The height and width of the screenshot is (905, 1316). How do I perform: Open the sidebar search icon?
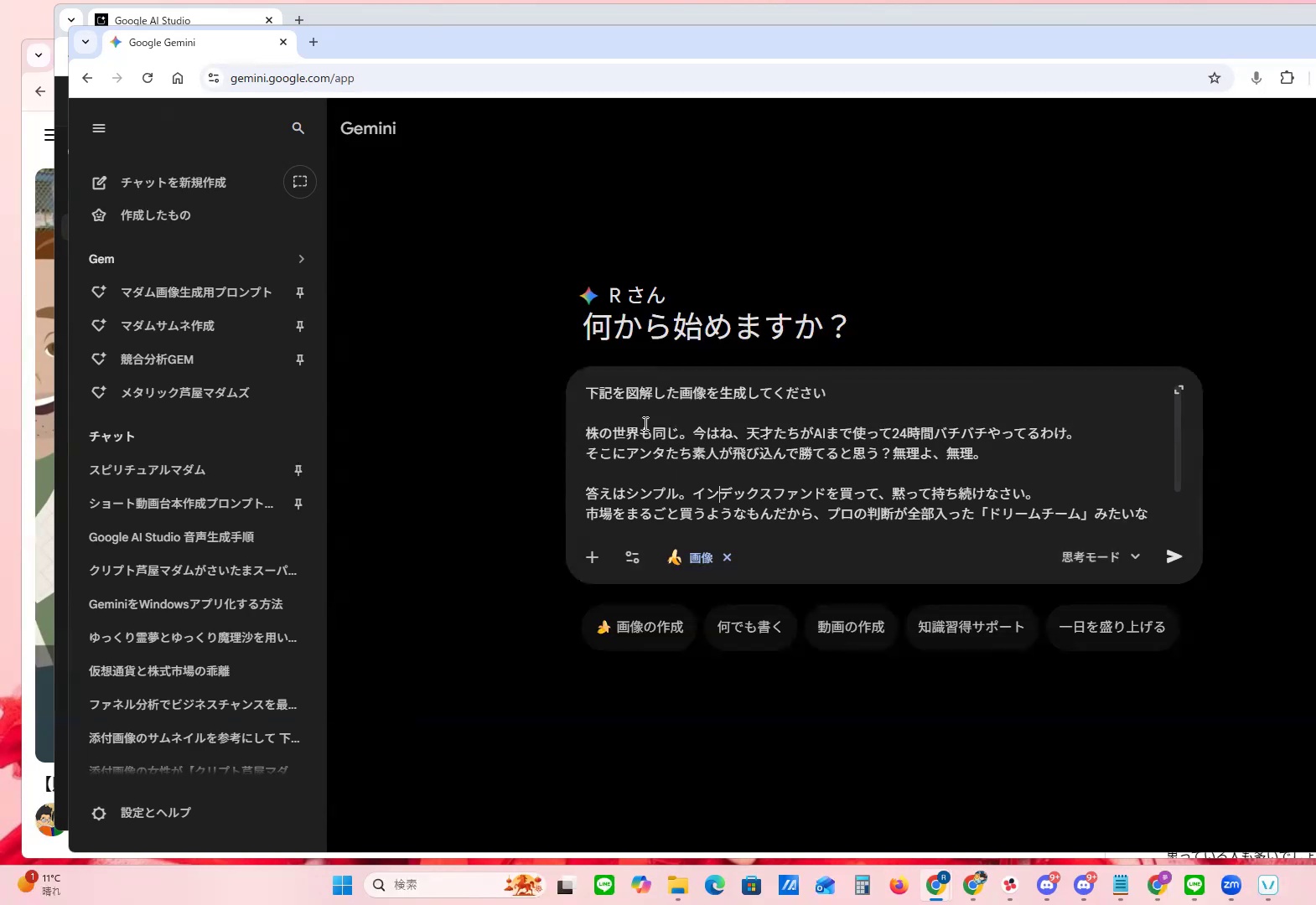click(x=298, y=128)
